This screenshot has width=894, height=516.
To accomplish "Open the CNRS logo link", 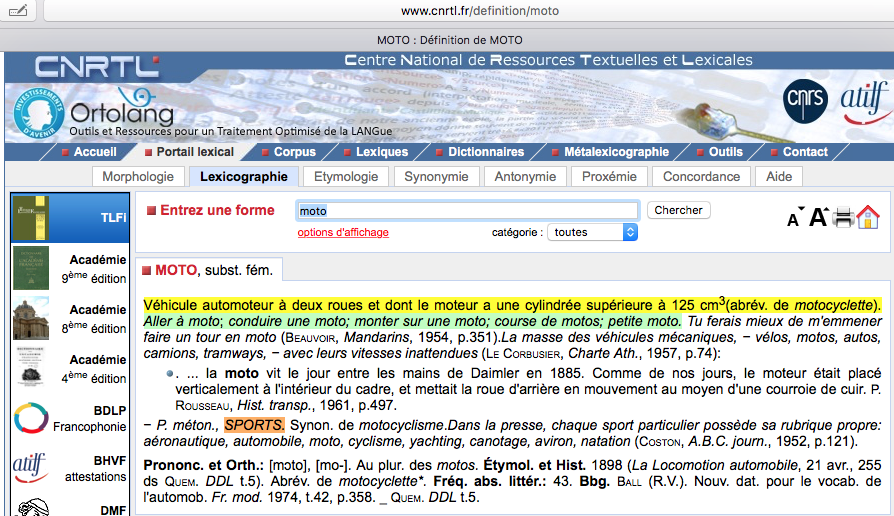I will [x=805, y=101].
